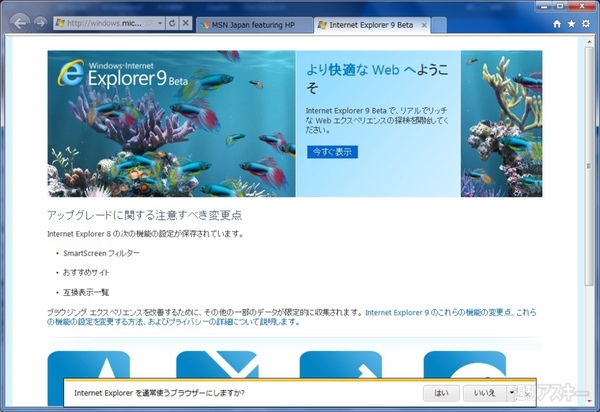Click the おすすめサイト list item
The image size is (600, 412).
coord(86,273)
